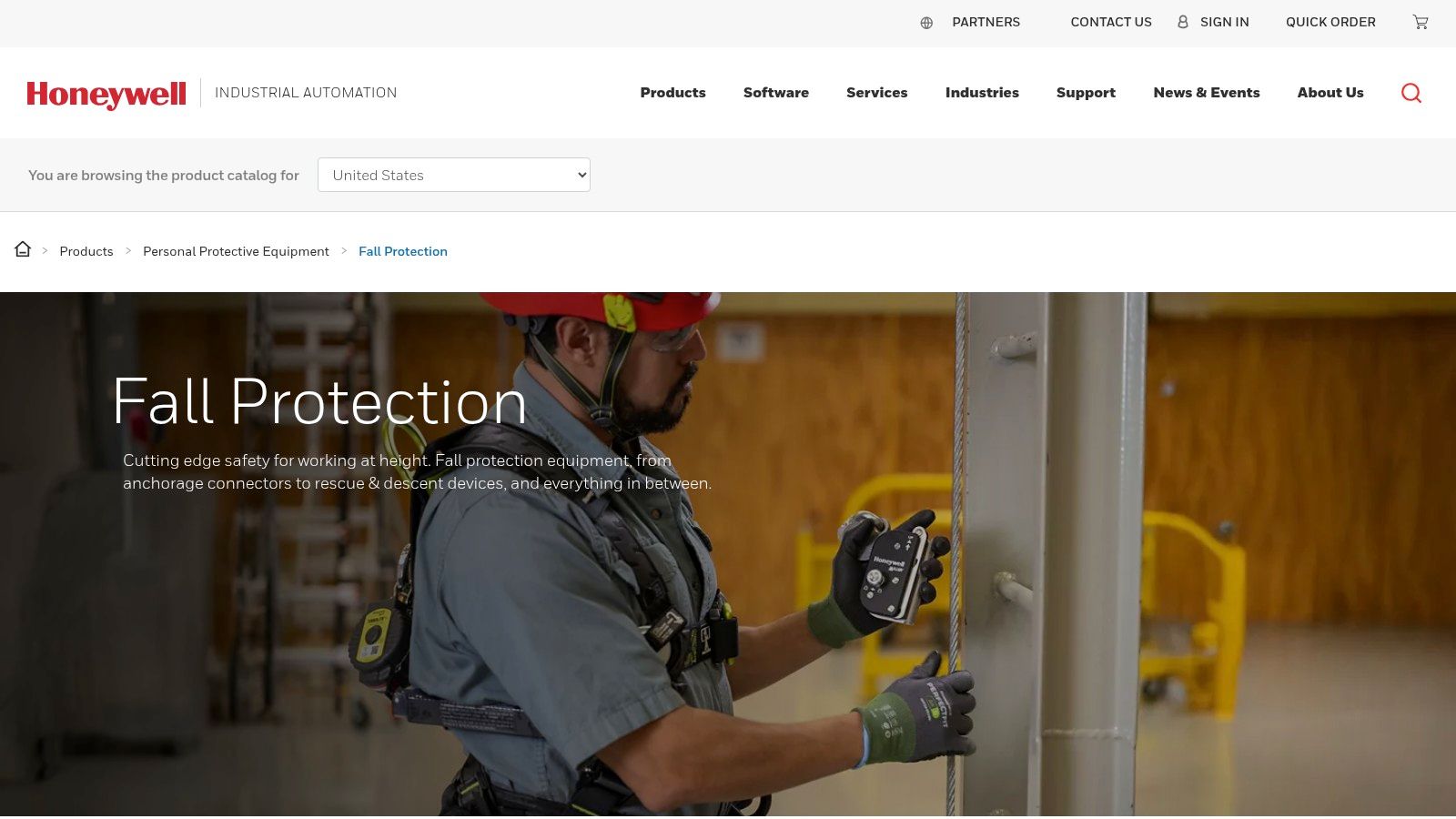Open the Industries menu
Screen dimensions: 1456x819
pos(982,93)
